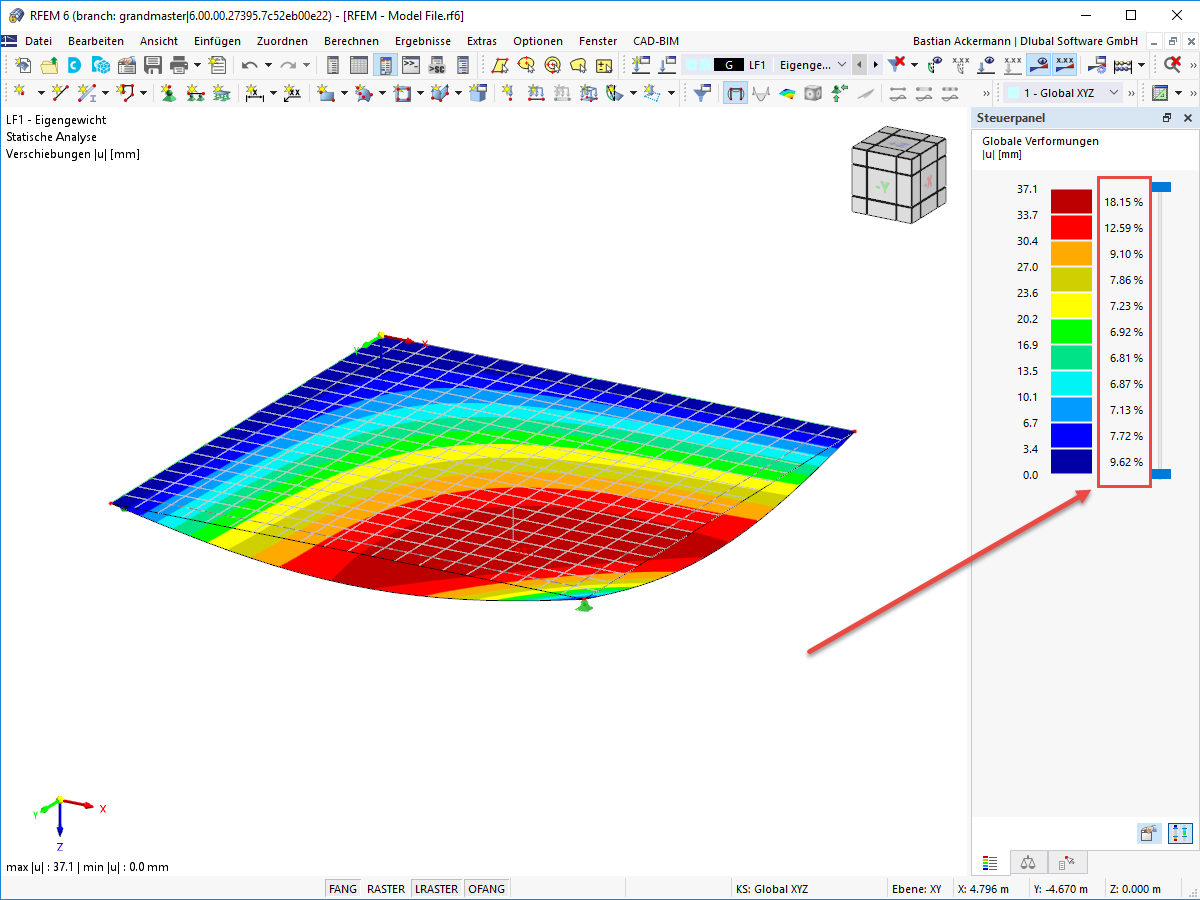This screenshot has height=900, width=1200.
Task: Select the new surface tool
Action: pyautogui.click(x=325, y=93)
